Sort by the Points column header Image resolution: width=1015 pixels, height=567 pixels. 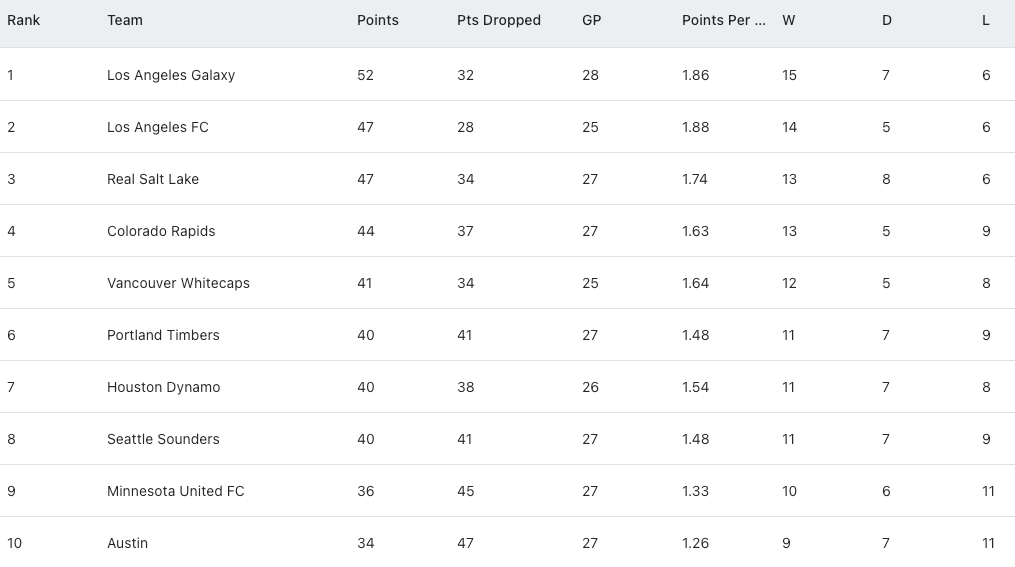click(x=377, y=20)
